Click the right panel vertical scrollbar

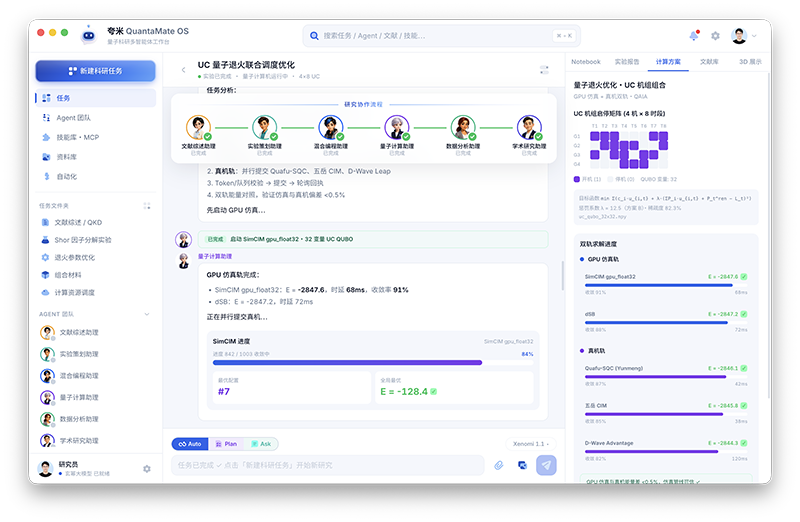[769, 235]
